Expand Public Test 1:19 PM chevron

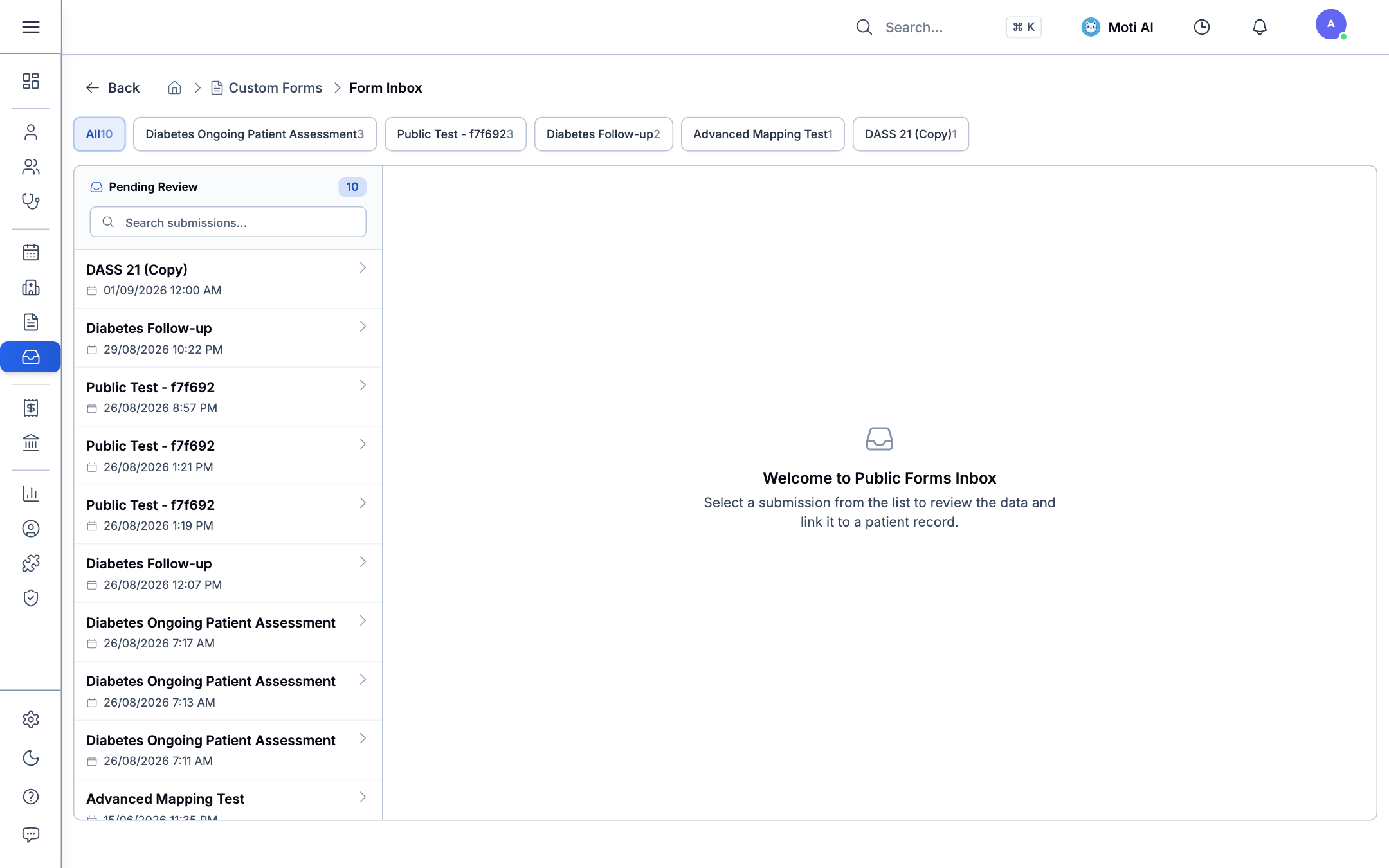[363, 503]
